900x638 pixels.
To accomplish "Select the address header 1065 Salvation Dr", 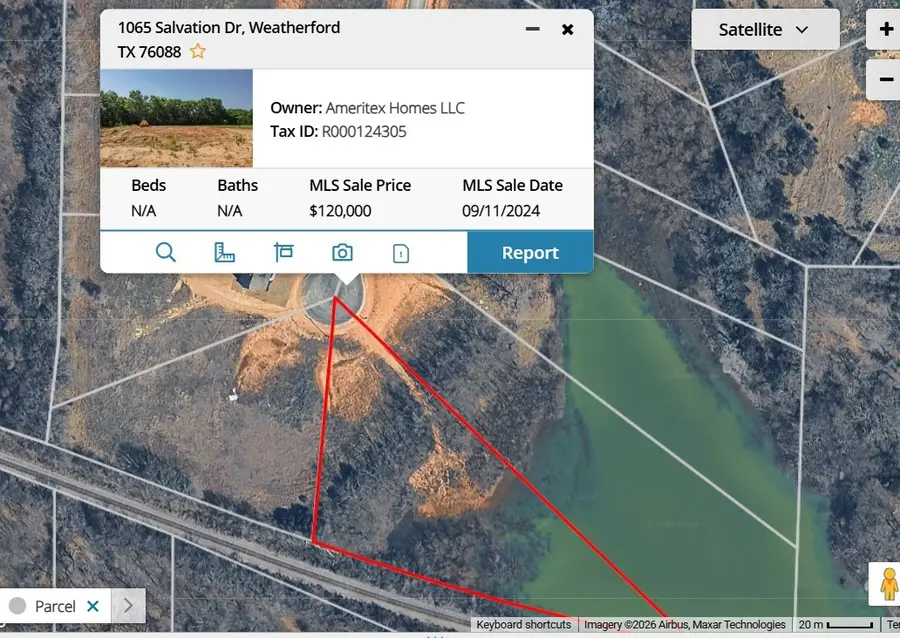I will (x=228, y=28).
